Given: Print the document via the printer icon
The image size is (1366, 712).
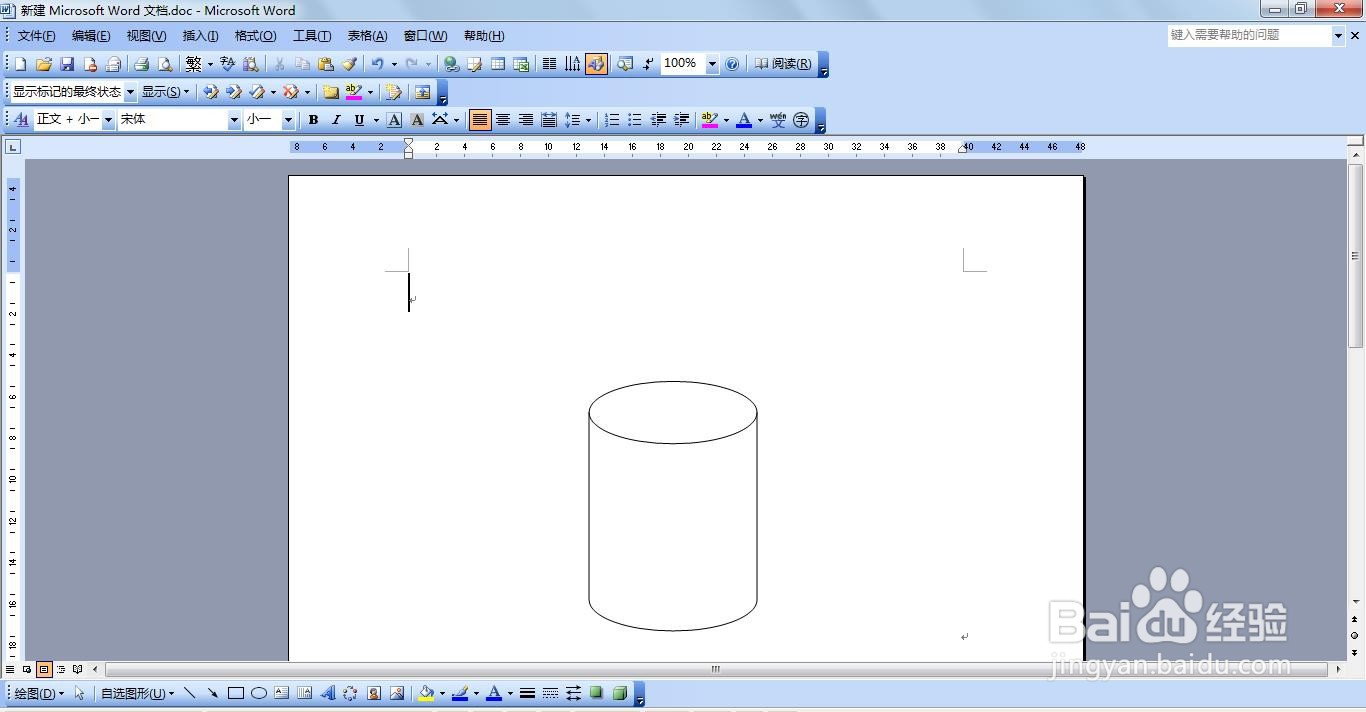Looking at the screenshot, I should (x=141, y=64).
